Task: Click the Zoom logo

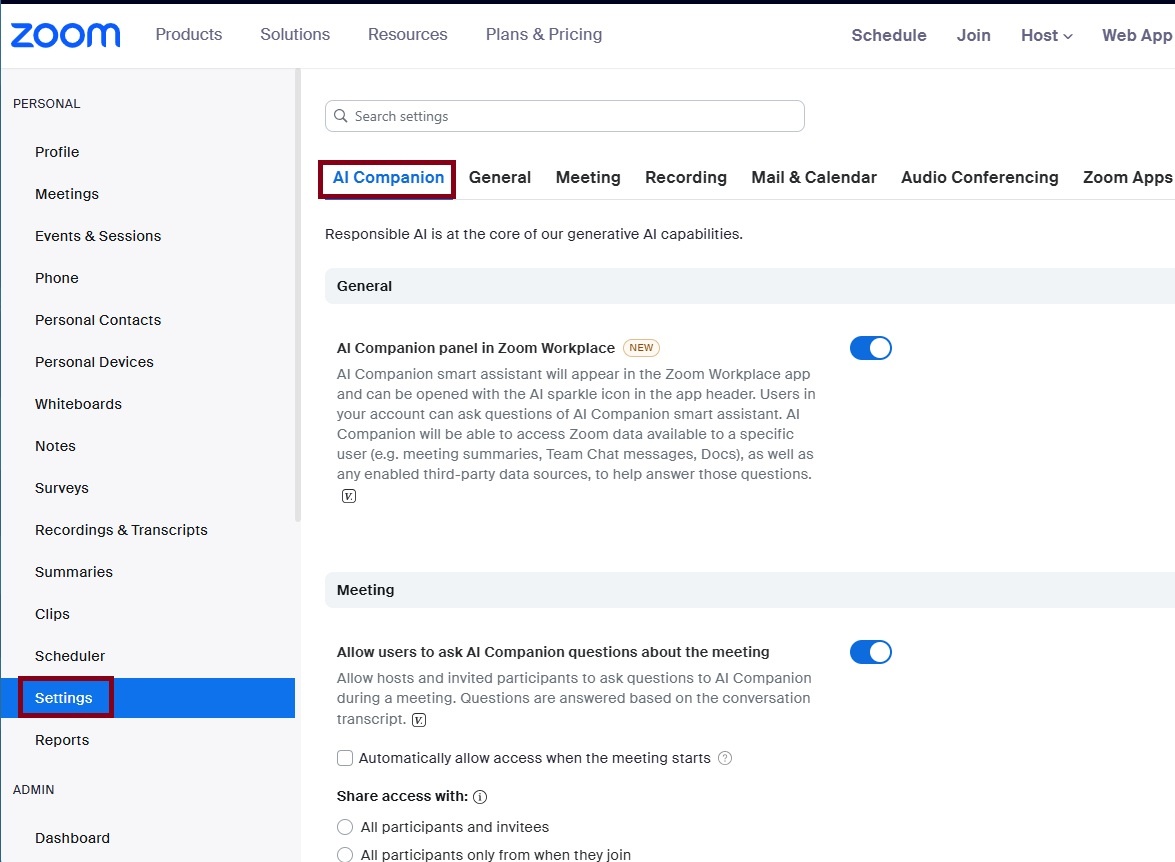Action: 64,34
